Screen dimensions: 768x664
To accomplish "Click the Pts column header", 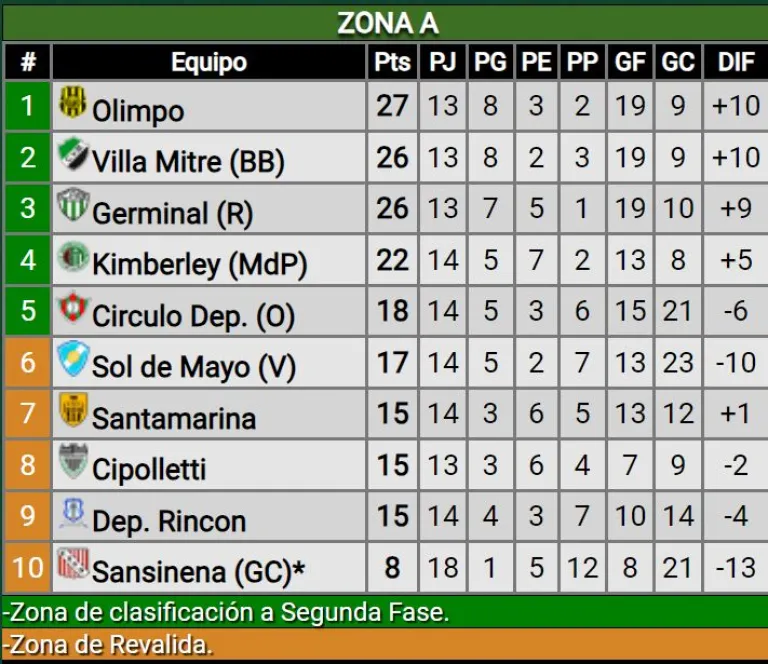I will pos(392,62).
